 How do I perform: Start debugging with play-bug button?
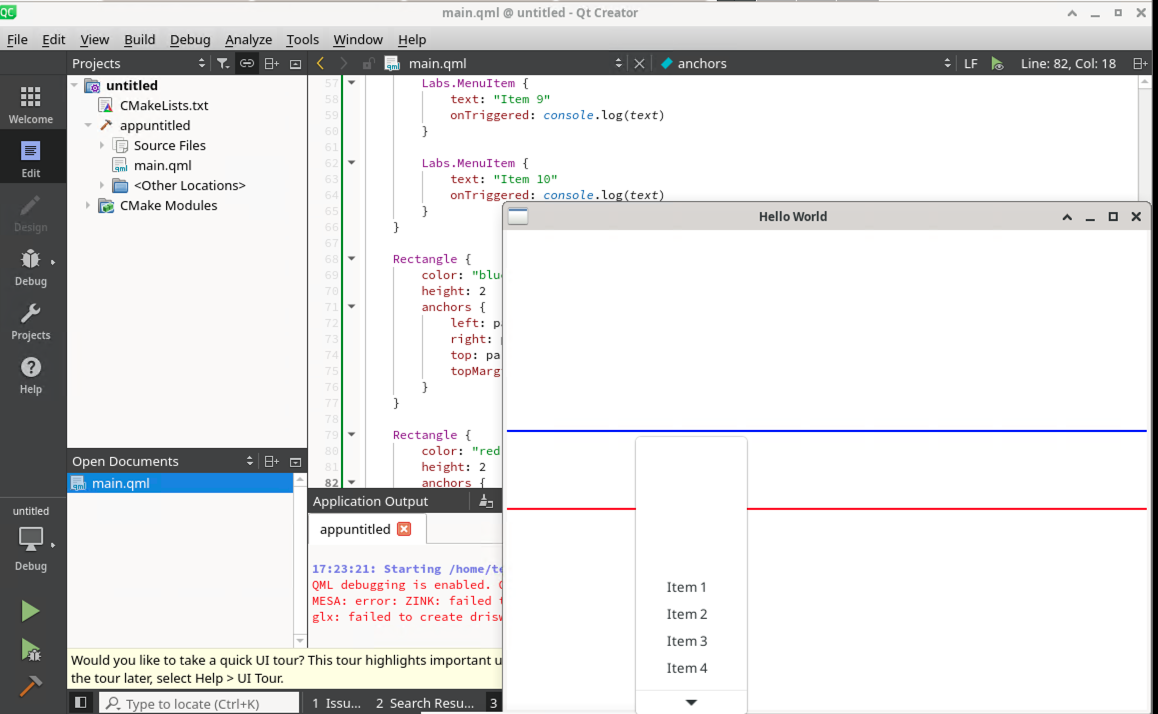click(x=30, y=650)
